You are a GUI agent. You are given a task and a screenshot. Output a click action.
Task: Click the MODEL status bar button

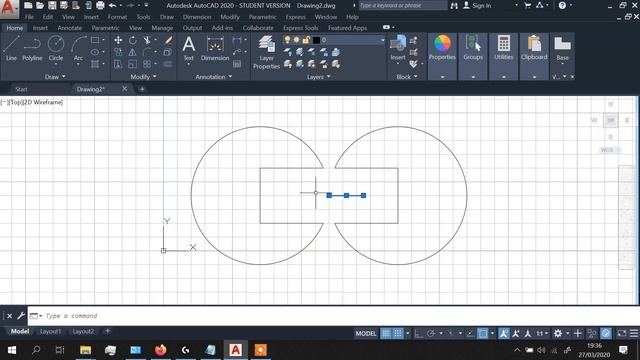365,333
